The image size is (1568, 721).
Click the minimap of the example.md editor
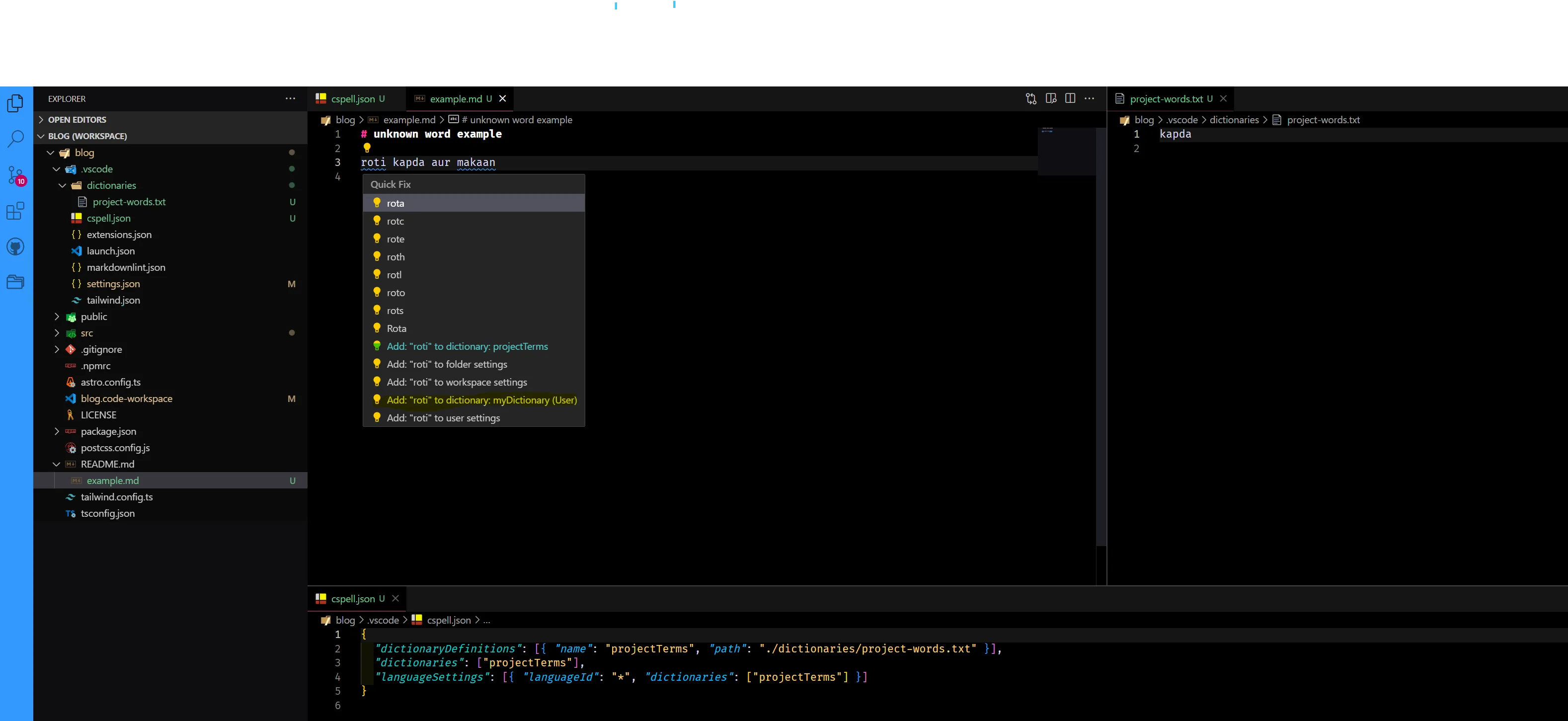(1067, 152)
